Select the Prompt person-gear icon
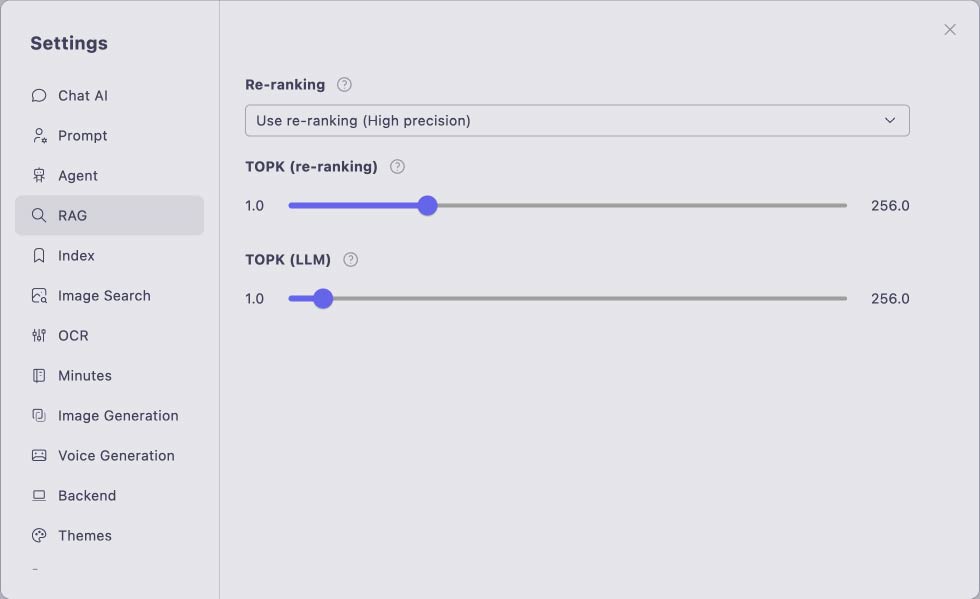 39,136
